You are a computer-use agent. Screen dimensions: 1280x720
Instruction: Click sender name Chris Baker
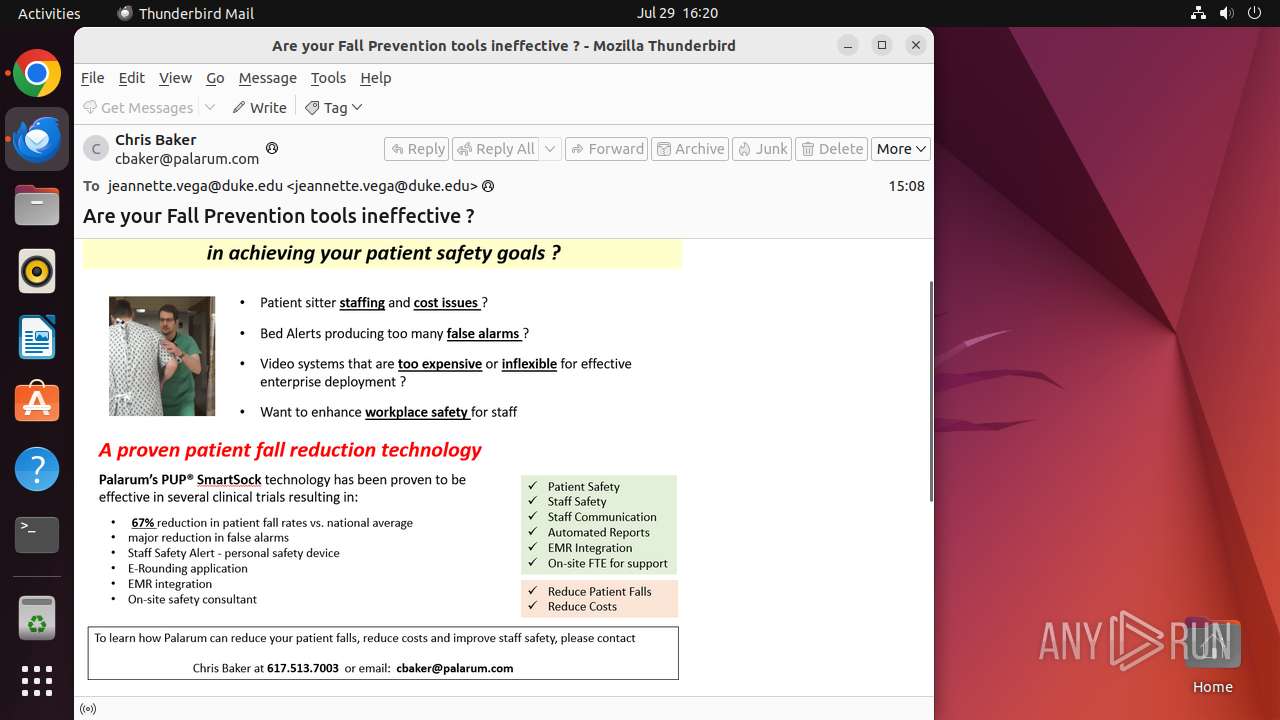pyautogui.click(x=155, y=139)
